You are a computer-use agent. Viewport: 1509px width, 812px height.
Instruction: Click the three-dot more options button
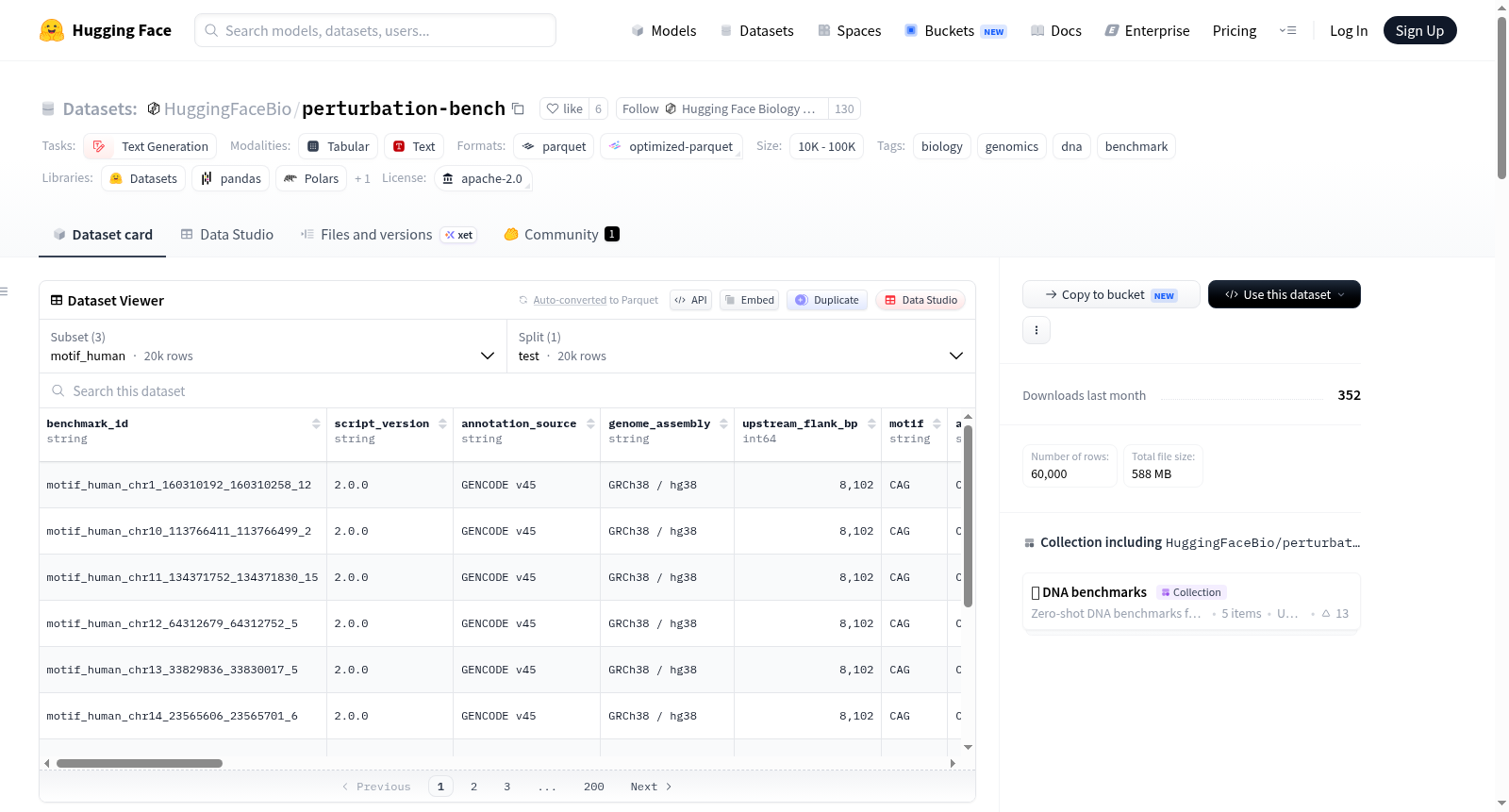1036,330
